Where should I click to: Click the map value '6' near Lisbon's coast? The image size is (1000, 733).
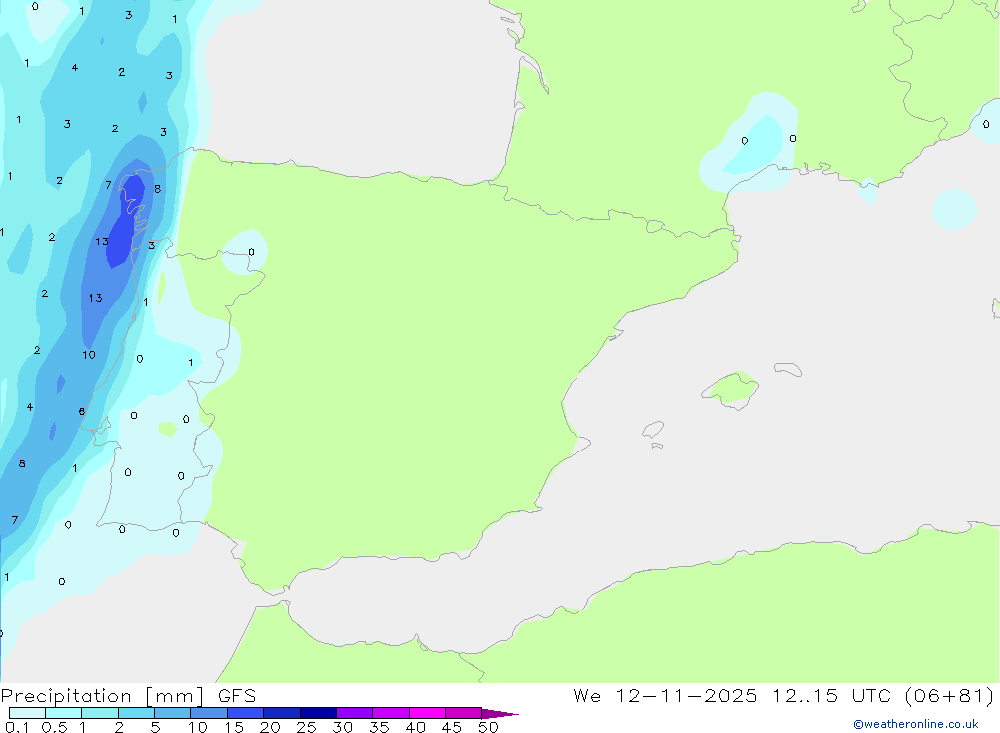pos(82,411)
